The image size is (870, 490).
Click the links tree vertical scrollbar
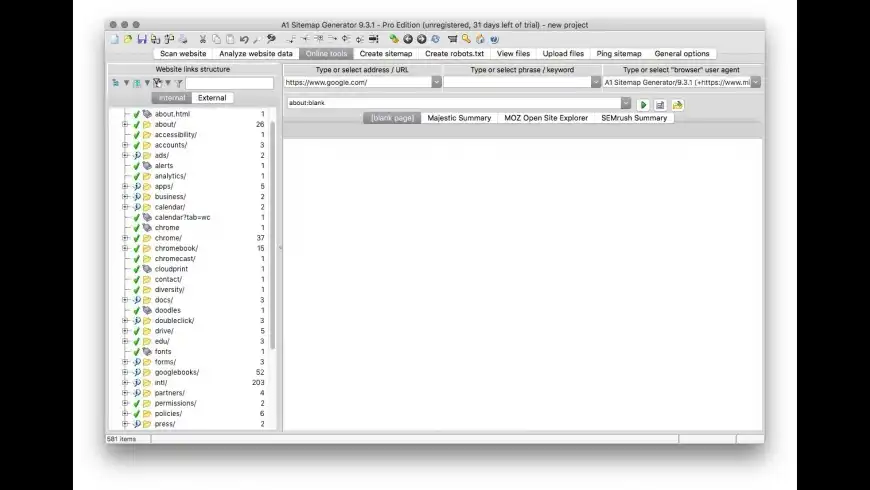[x=273, y=235]
